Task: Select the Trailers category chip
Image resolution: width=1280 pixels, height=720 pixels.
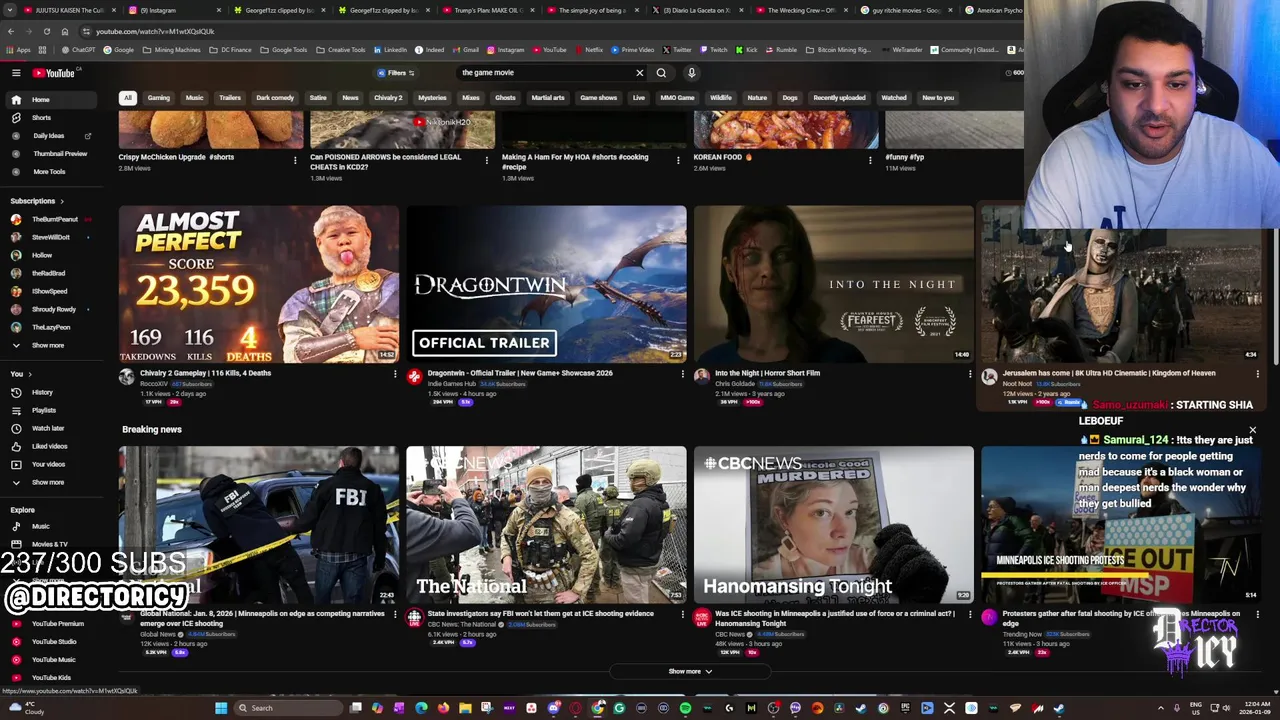Action: coord(230,98)
